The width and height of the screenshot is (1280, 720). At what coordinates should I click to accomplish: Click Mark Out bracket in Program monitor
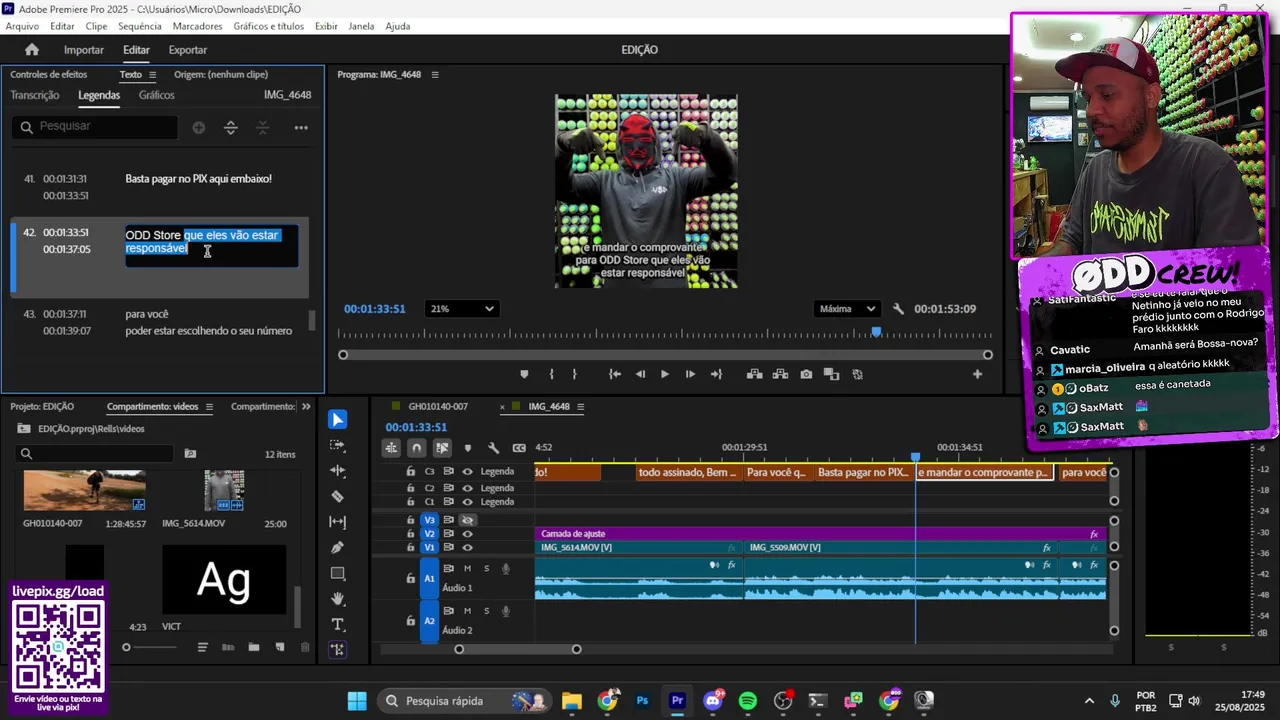[x=574, y=374]
